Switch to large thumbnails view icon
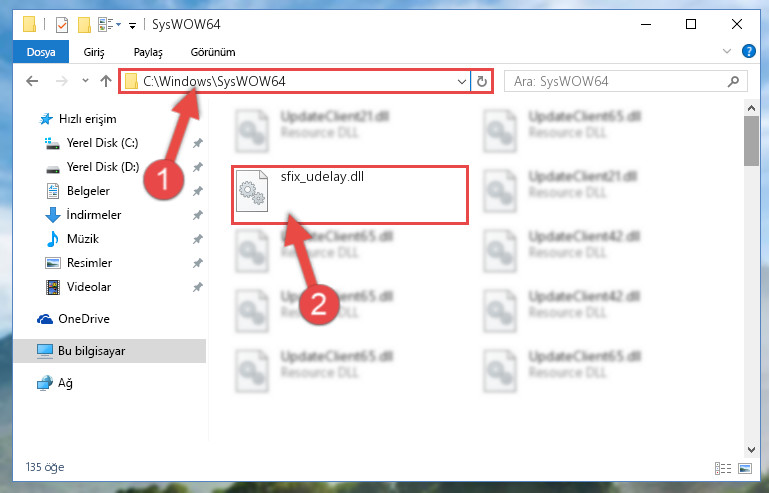This screenshot has height=493, width=769. [744, 468]
